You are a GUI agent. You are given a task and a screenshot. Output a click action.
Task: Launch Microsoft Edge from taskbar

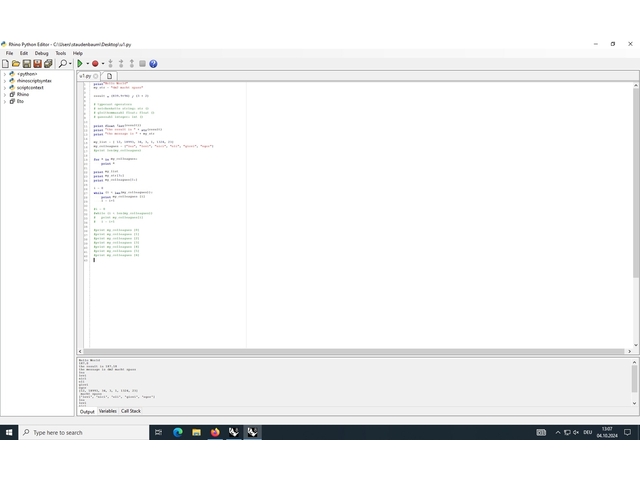(x=178, y=432)
